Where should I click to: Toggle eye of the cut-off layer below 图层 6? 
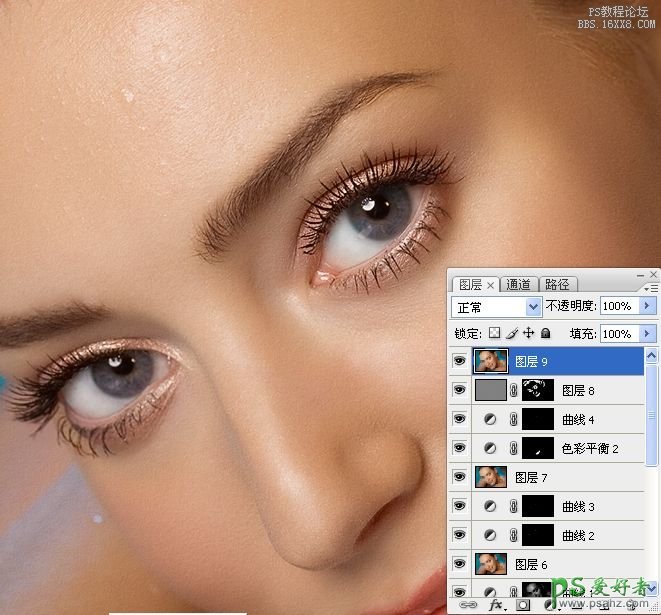click(x=459, y=591)
